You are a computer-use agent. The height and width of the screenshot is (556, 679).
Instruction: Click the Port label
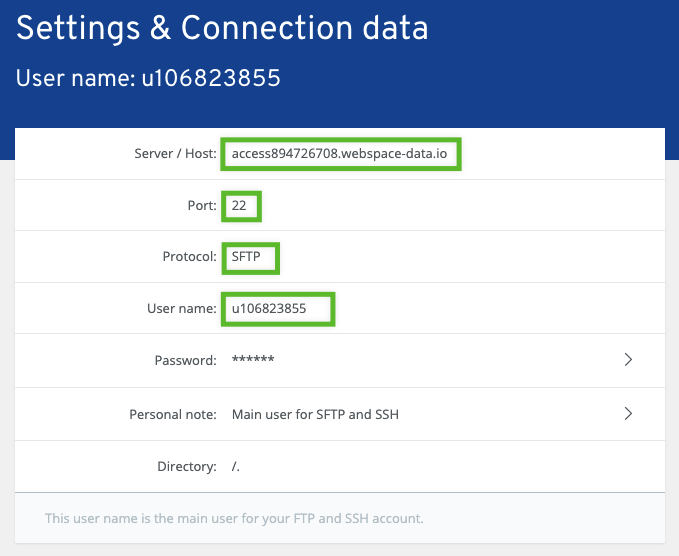click(202, 205)
